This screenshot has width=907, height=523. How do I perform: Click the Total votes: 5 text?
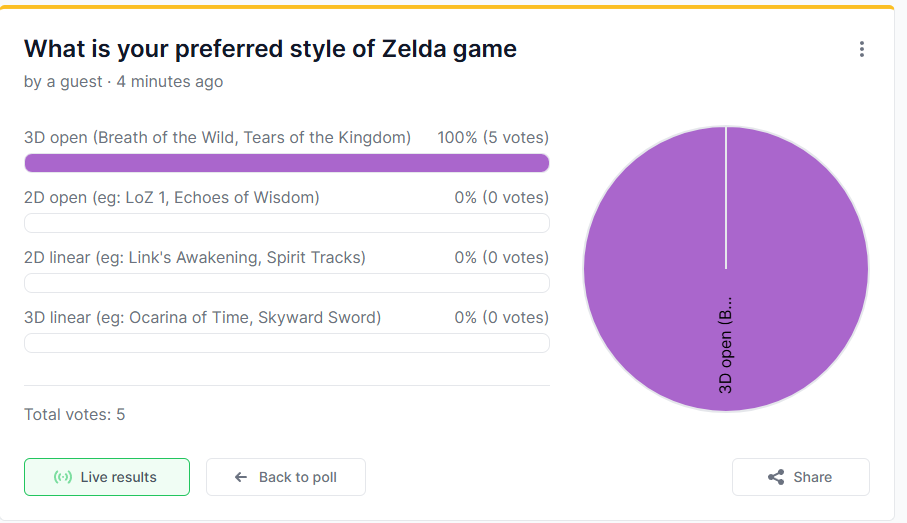tap(74, 414)
